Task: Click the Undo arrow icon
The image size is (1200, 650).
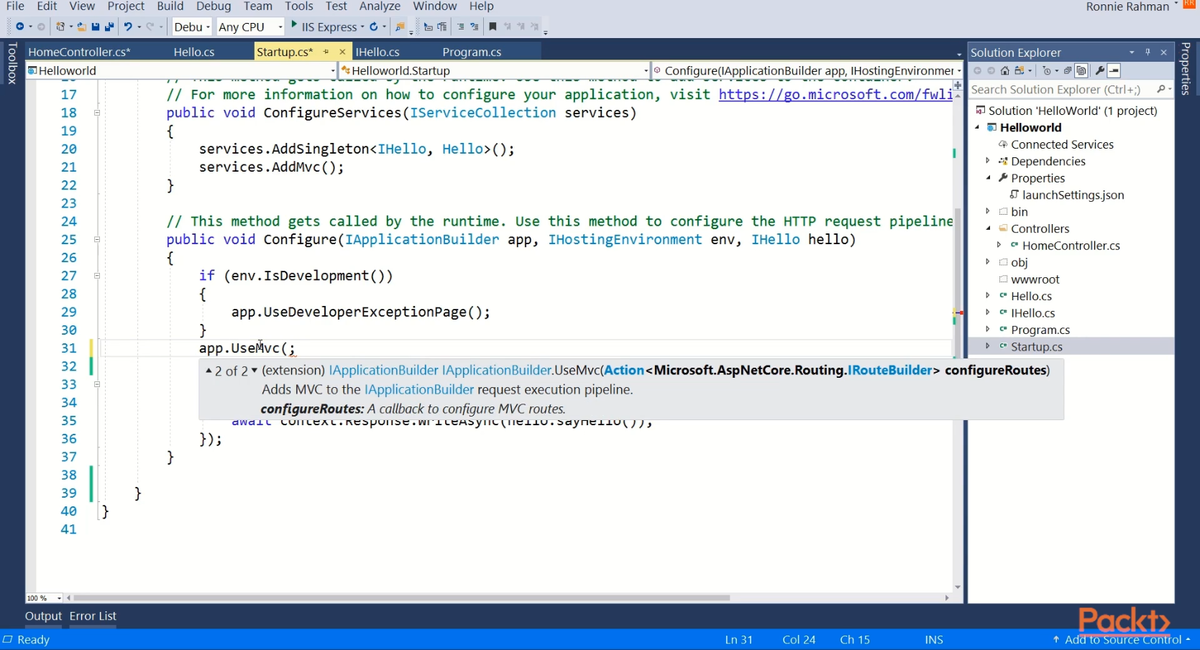Action: click(128, 27)
